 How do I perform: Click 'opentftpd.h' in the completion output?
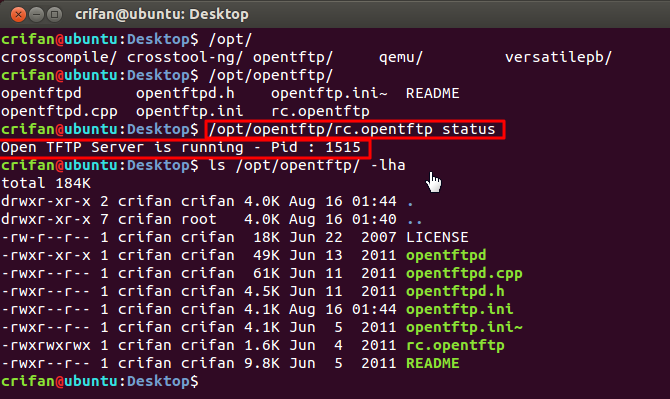[185, 93]
